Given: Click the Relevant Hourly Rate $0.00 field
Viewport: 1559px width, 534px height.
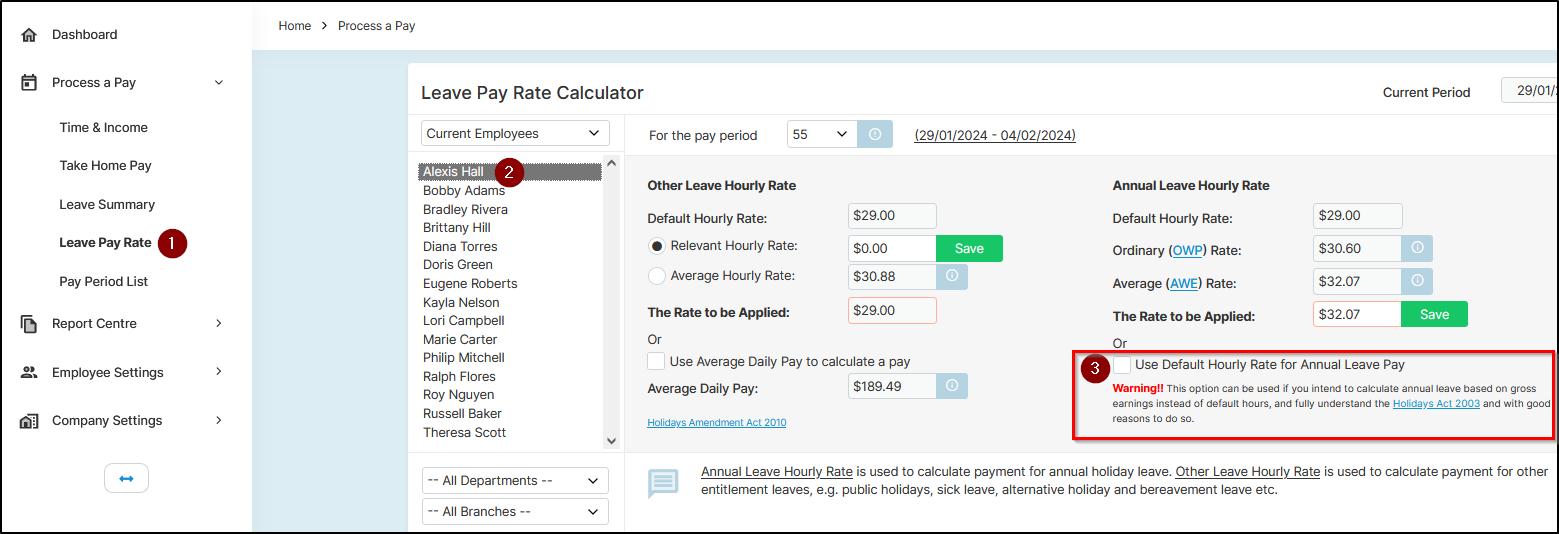Looking at the screenshot, I should click(x=892, y=248).
